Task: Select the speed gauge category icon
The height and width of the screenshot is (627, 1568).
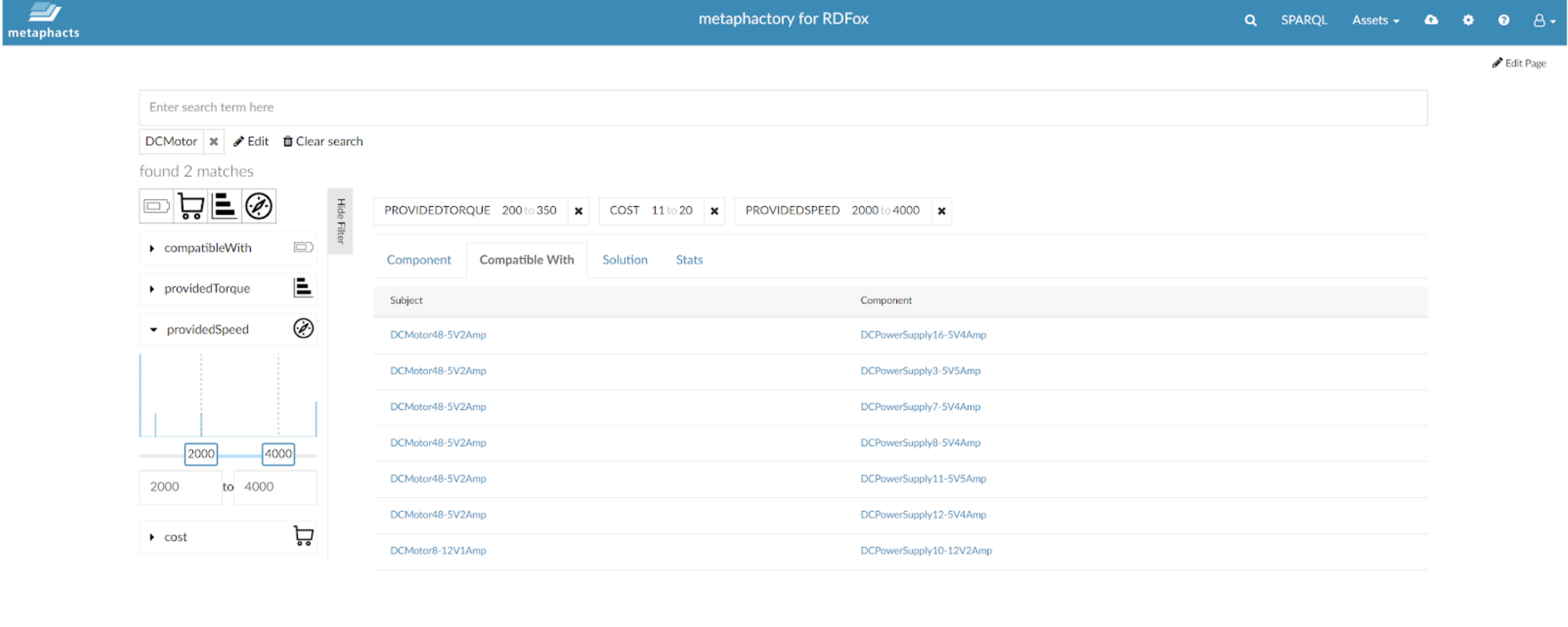Action: click(259, 206)
